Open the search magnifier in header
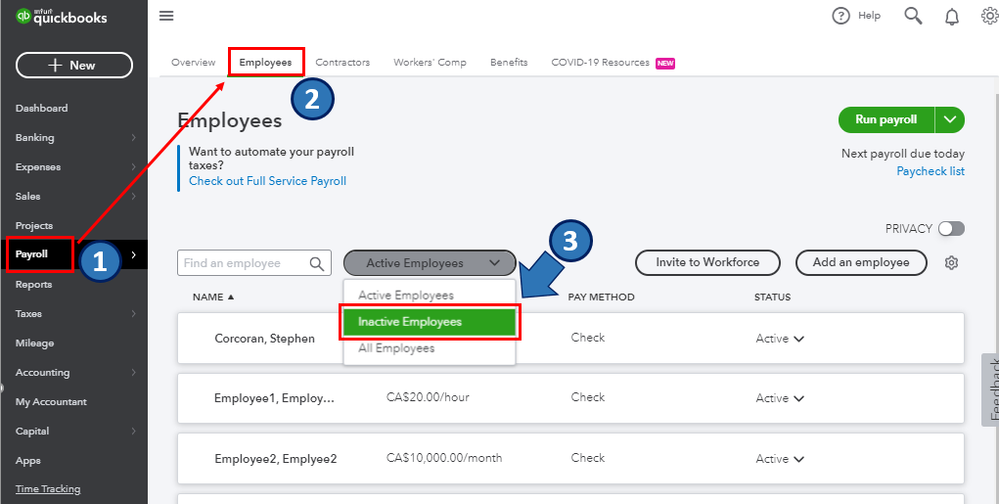The image size is (999, 504). (x=913, y=16)
